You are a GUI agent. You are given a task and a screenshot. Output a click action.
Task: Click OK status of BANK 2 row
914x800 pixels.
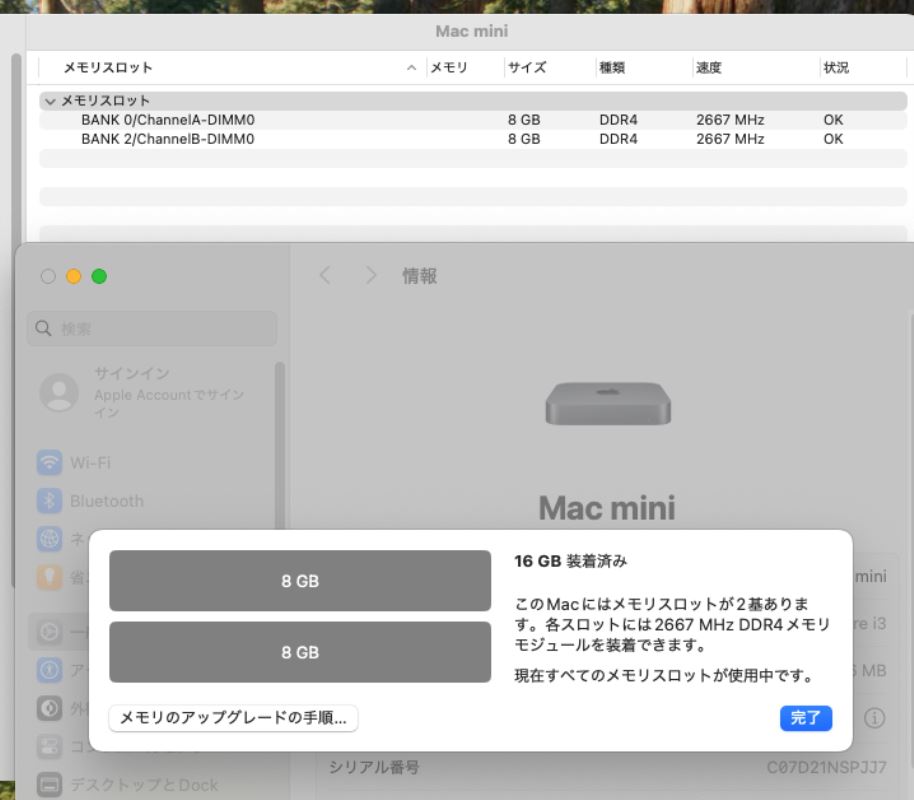click(833, 139)
